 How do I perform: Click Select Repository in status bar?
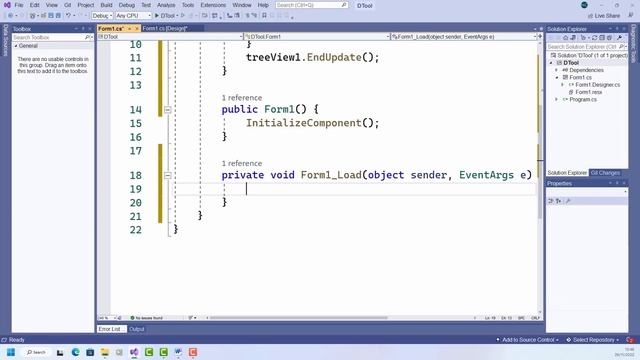pyautogui.click(x=592, y=340)
